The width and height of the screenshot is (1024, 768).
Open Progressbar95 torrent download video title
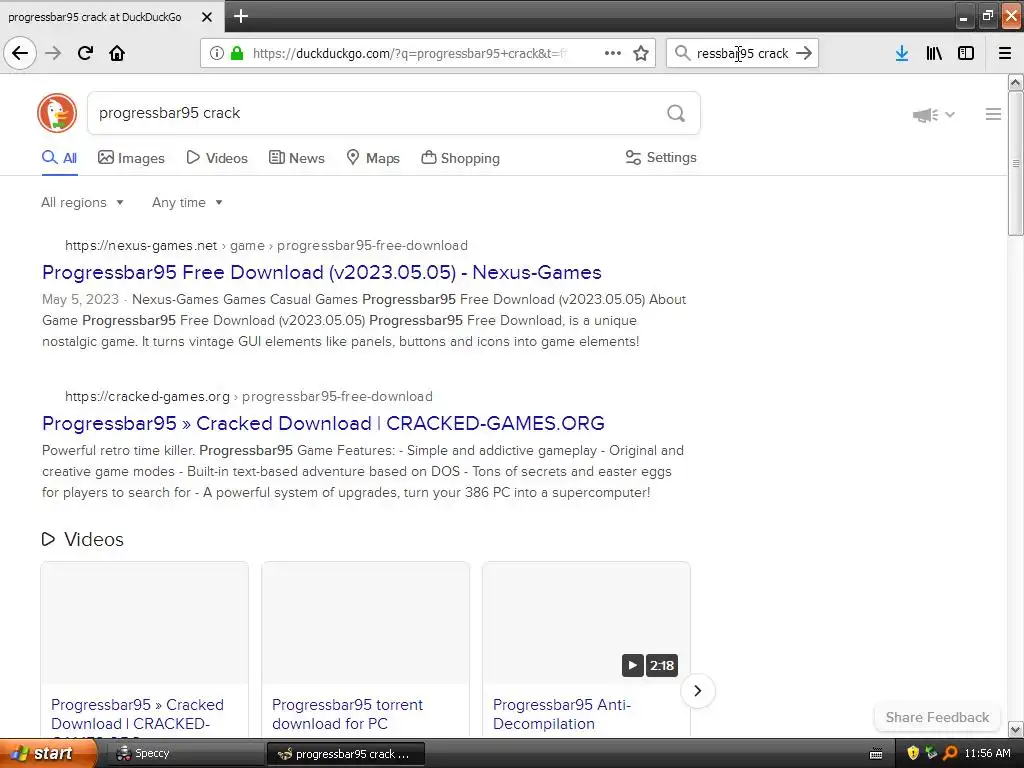[347, 714]
